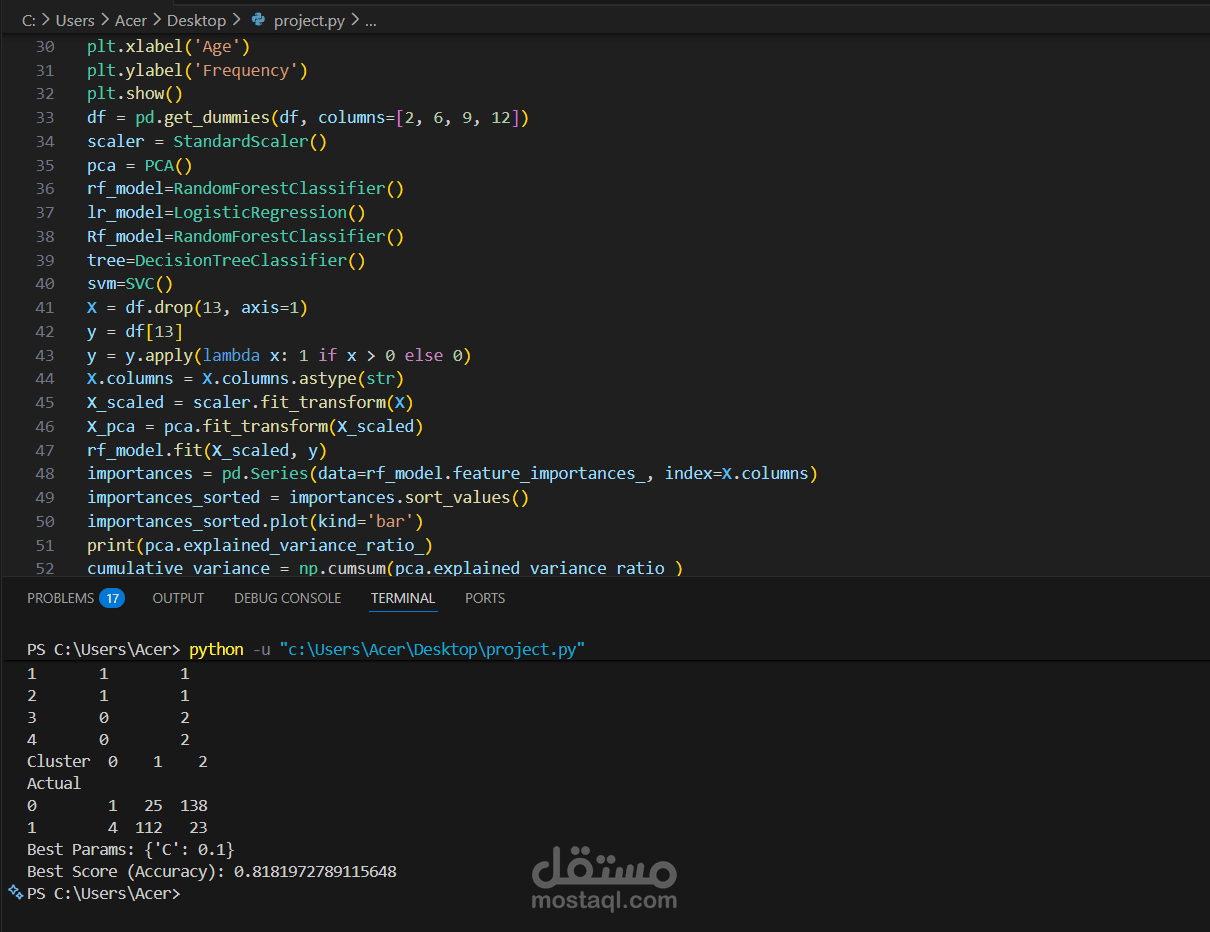Viewport: 1210px width, 932px height.
Task: Click line number 41 in the gutter
Action: 45,307
